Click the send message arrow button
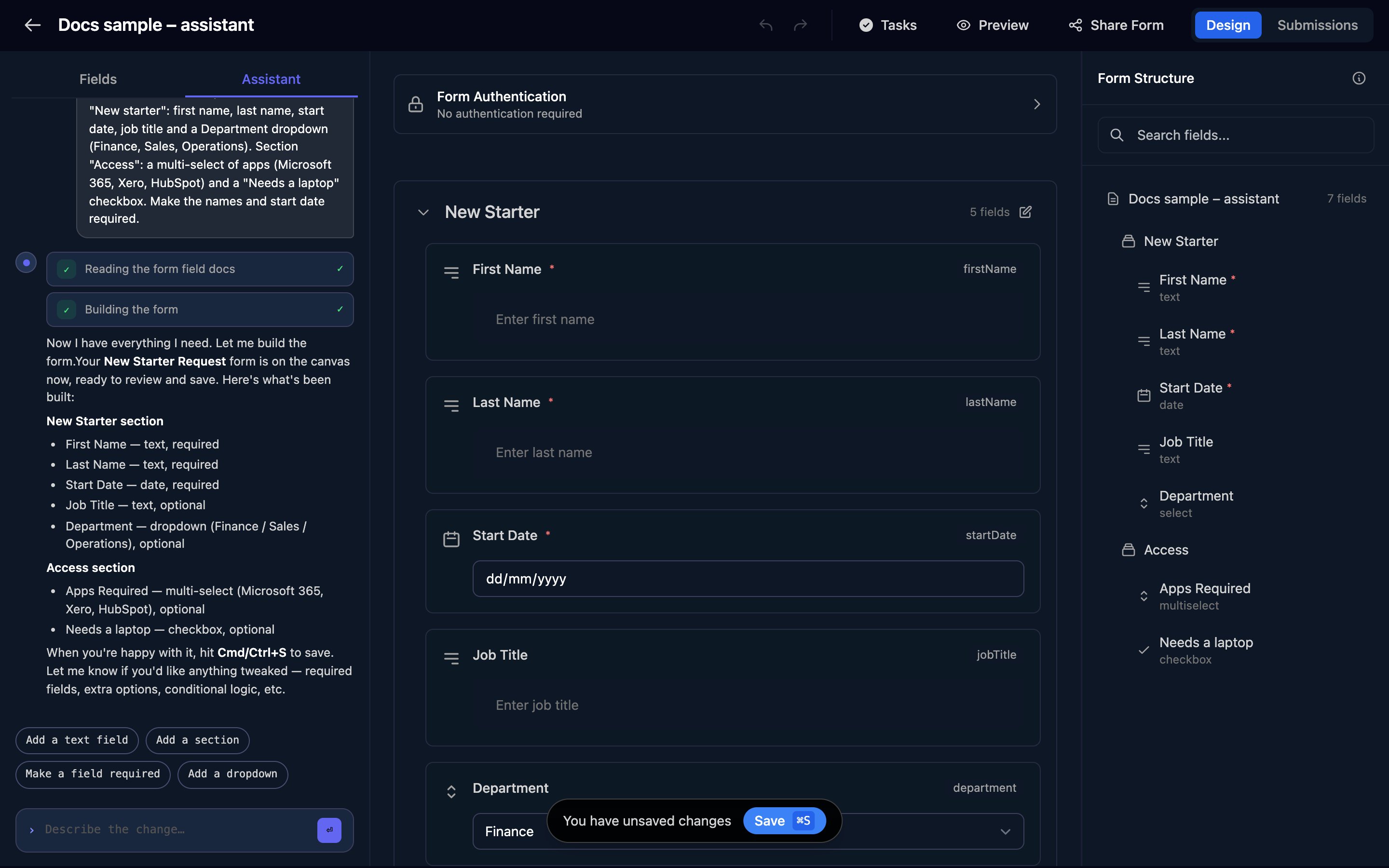 click(x=329, y=830)
